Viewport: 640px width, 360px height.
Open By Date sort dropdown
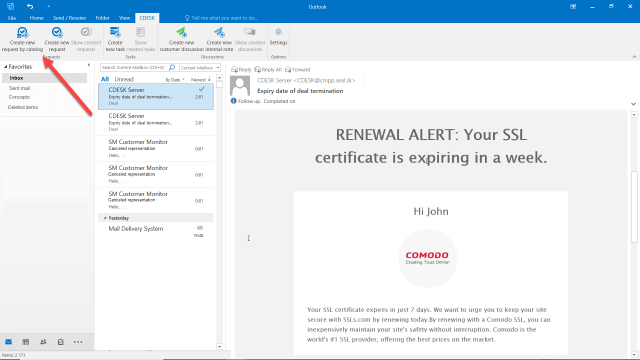coord(175,80)
